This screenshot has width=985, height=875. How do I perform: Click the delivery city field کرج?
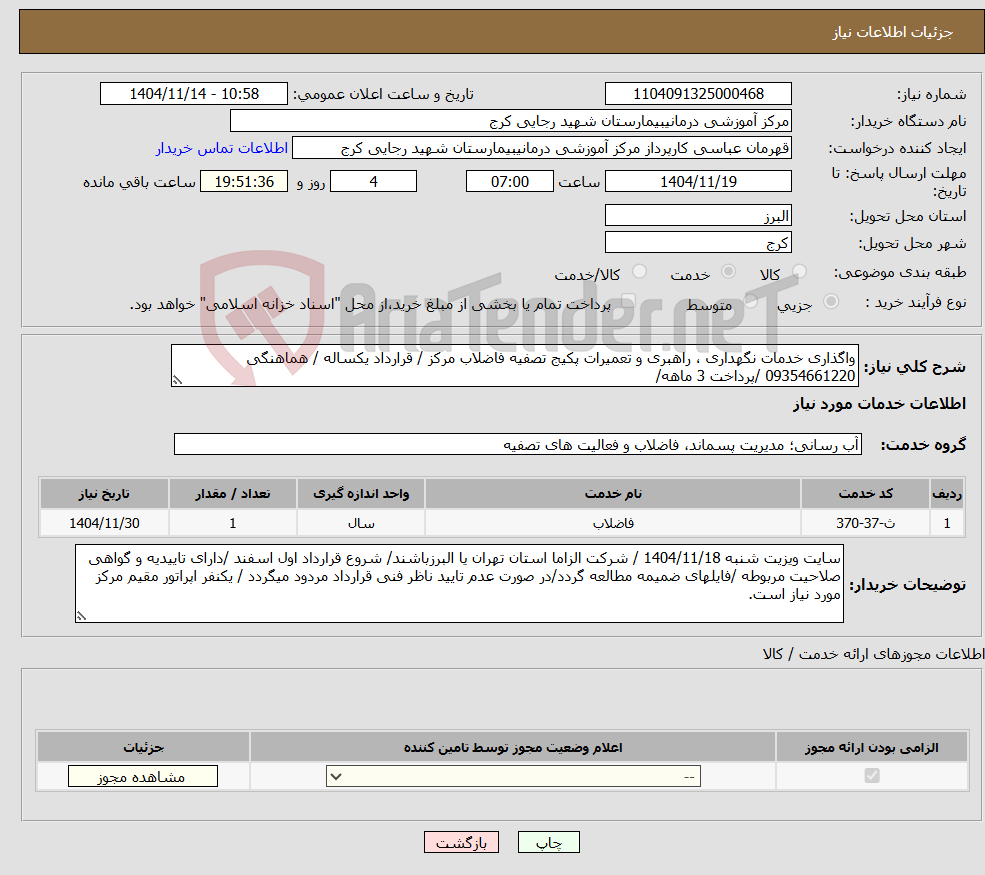tap(698, 242)
